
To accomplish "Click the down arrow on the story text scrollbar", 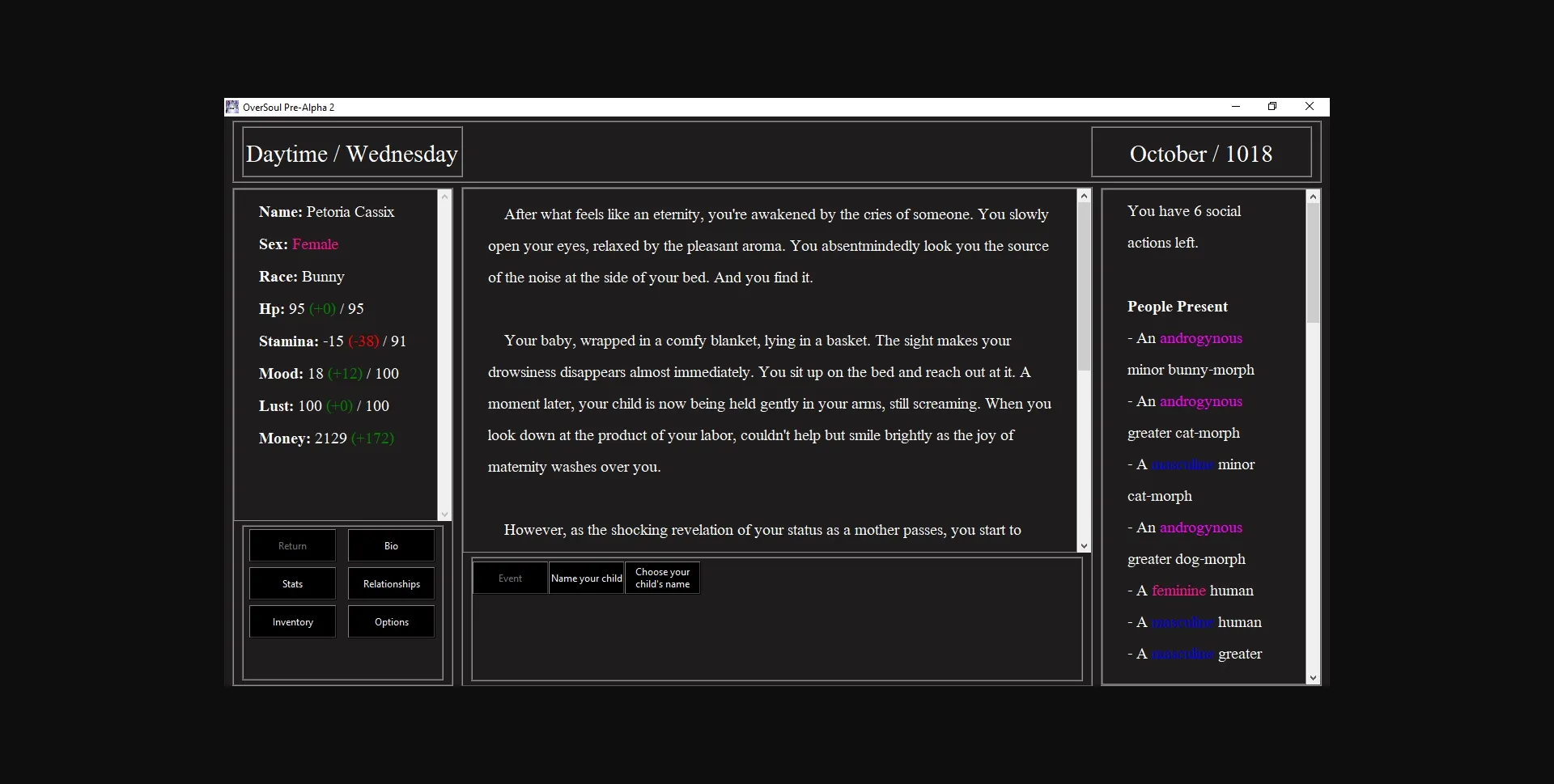I will click(x=1084, y=546).
